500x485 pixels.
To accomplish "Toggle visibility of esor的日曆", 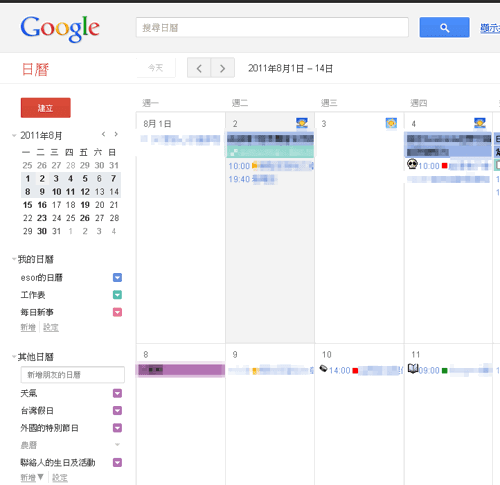I will [x=42, y=277].
